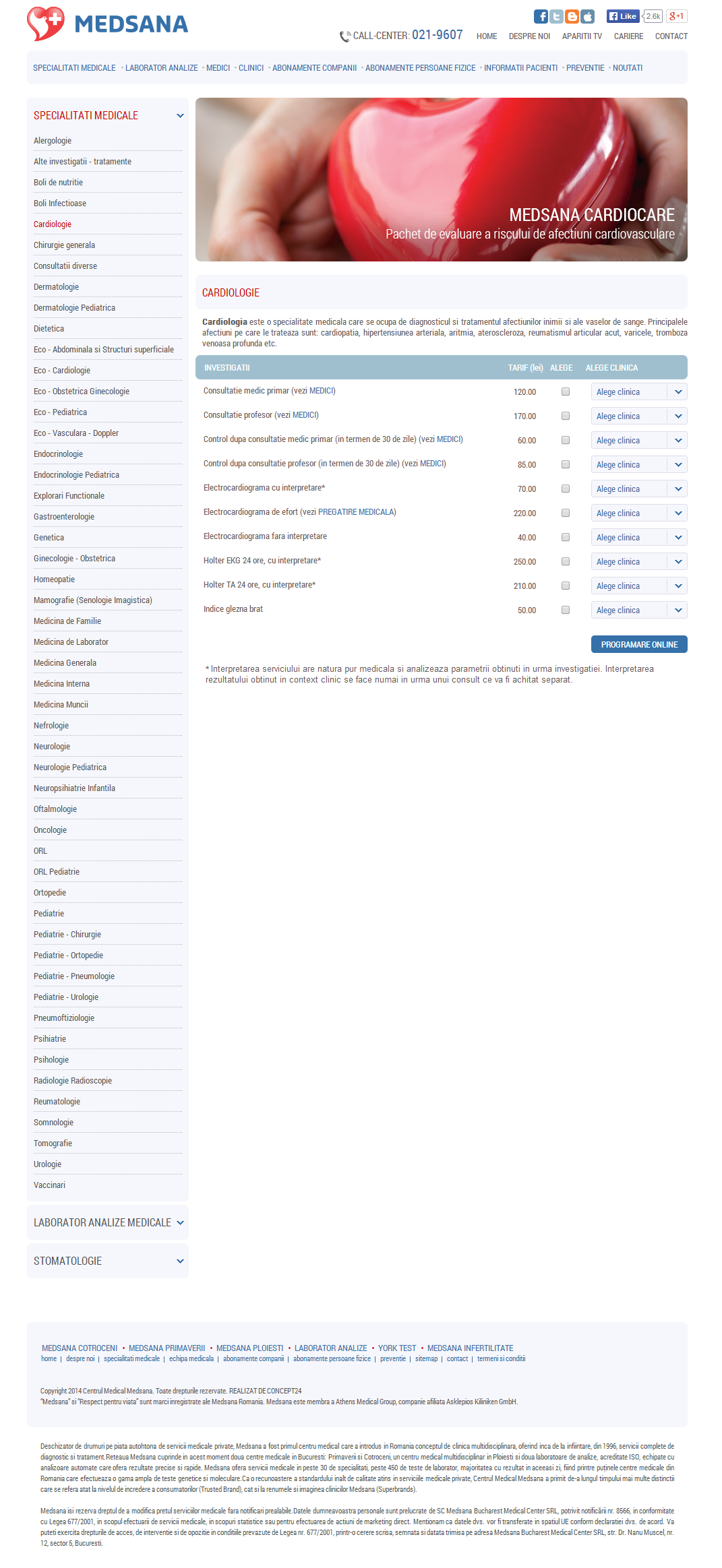Image resolution: width=722 pixels, height=1568 pixels.
Task: Click the call-center number 021-9607
Action: pos(438,35)
